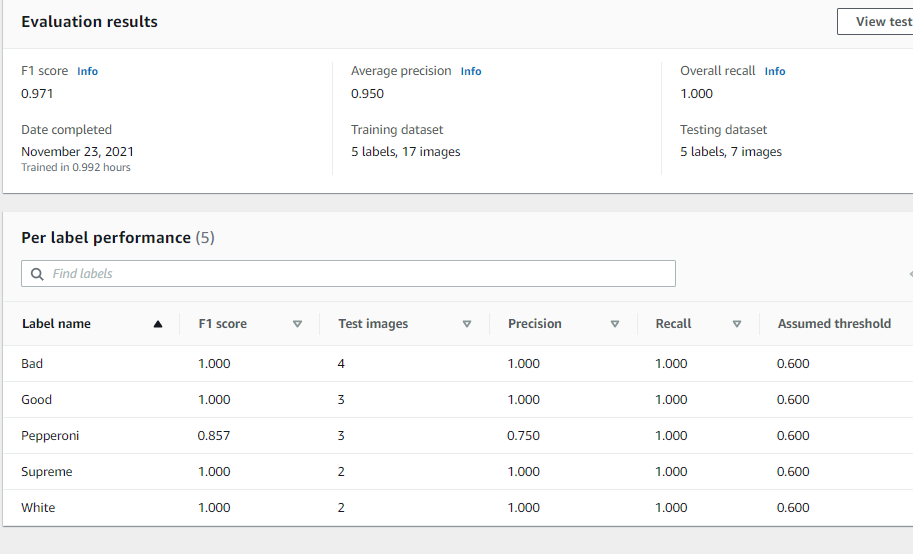Open Info link next to Overall recall
This screenshot has height=554, width=913.
tap(774, 71)
